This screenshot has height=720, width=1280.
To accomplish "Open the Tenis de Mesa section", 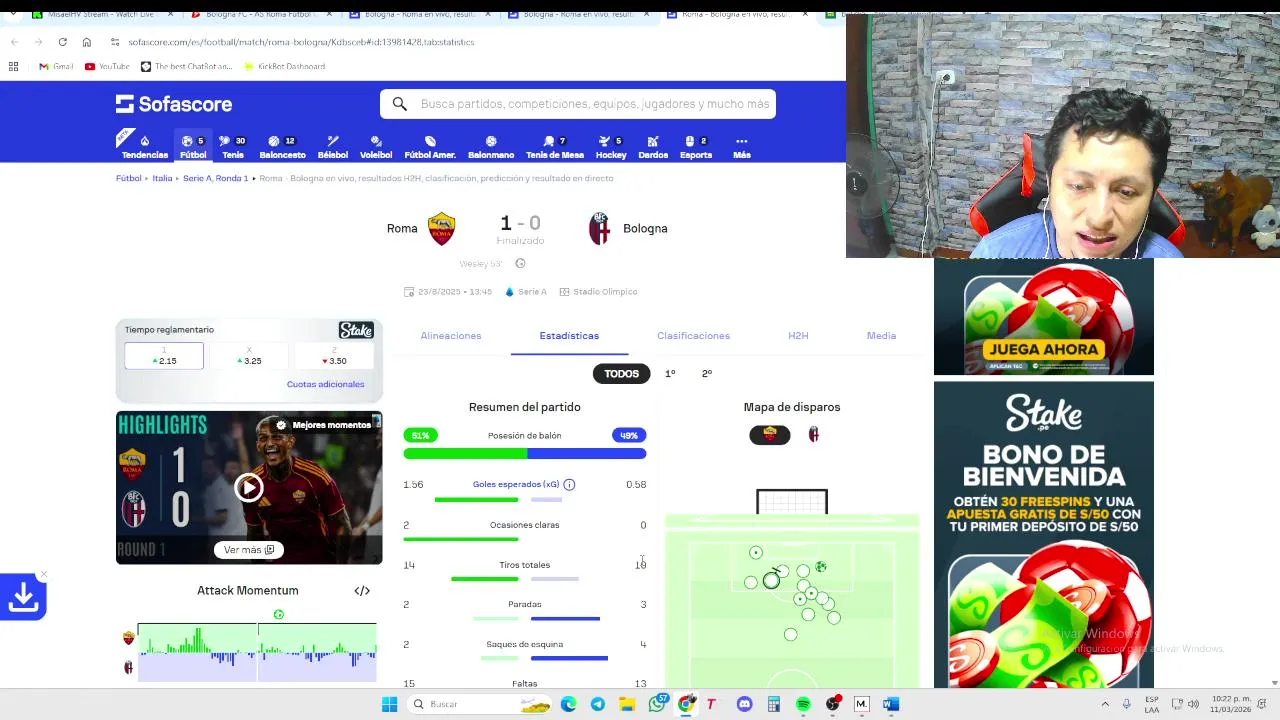I will click(x=555, y=147).
